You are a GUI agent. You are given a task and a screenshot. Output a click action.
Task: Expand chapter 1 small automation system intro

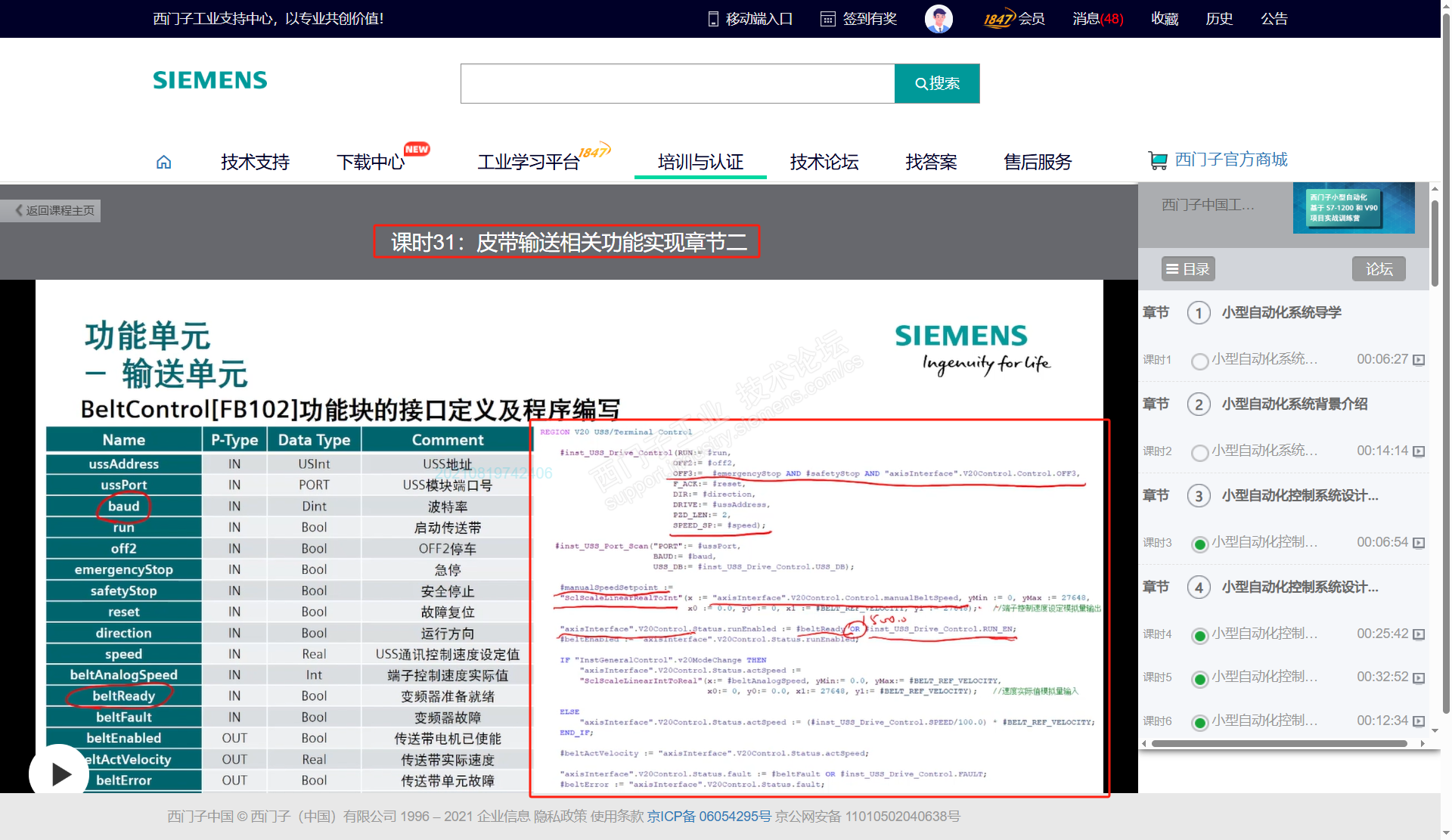tap(1281, 312)
